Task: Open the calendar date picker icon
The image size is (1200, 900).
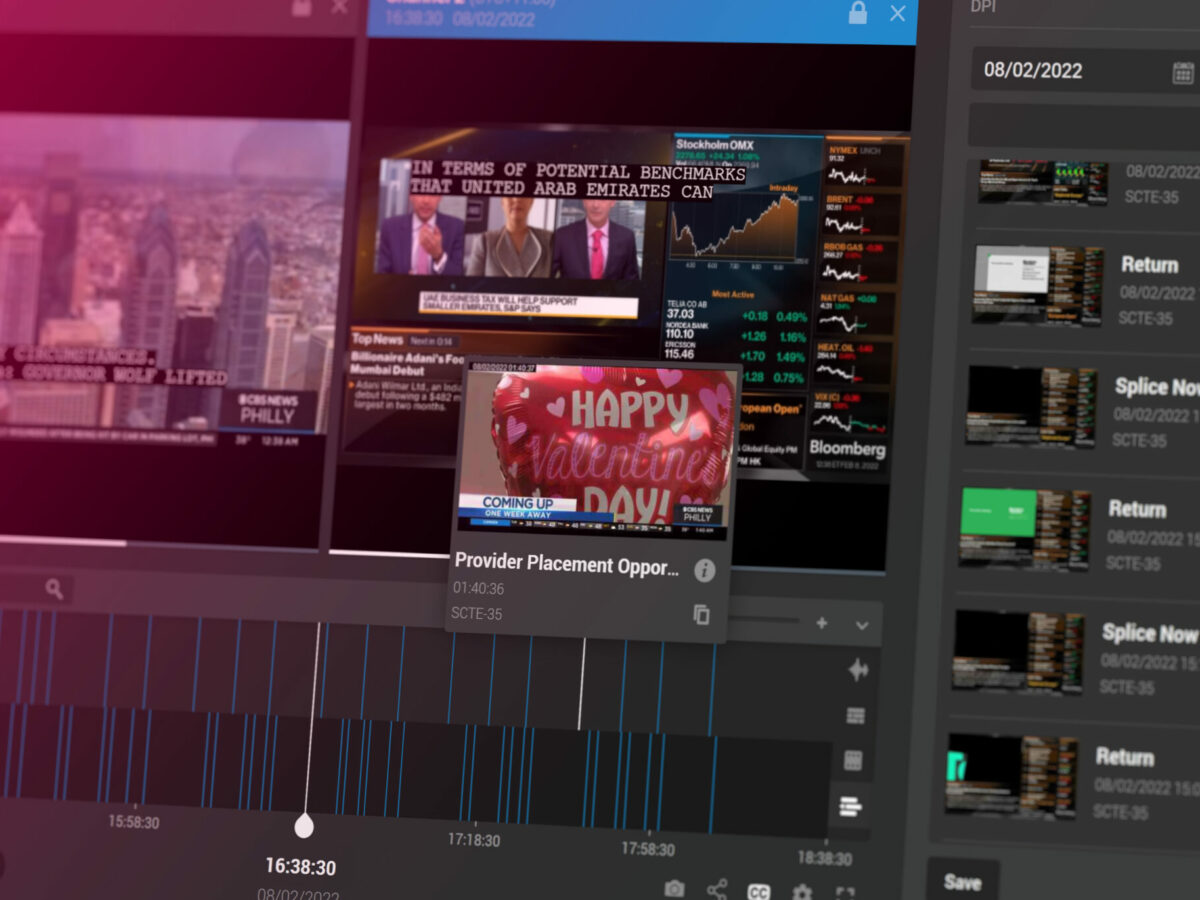Action: point(1183,71)
